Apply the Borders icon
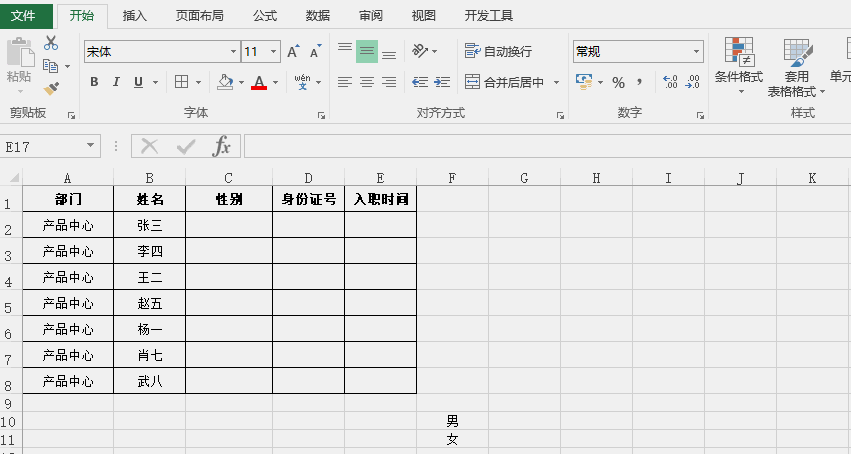The image size is (851, 454). (x=181, y=82)
